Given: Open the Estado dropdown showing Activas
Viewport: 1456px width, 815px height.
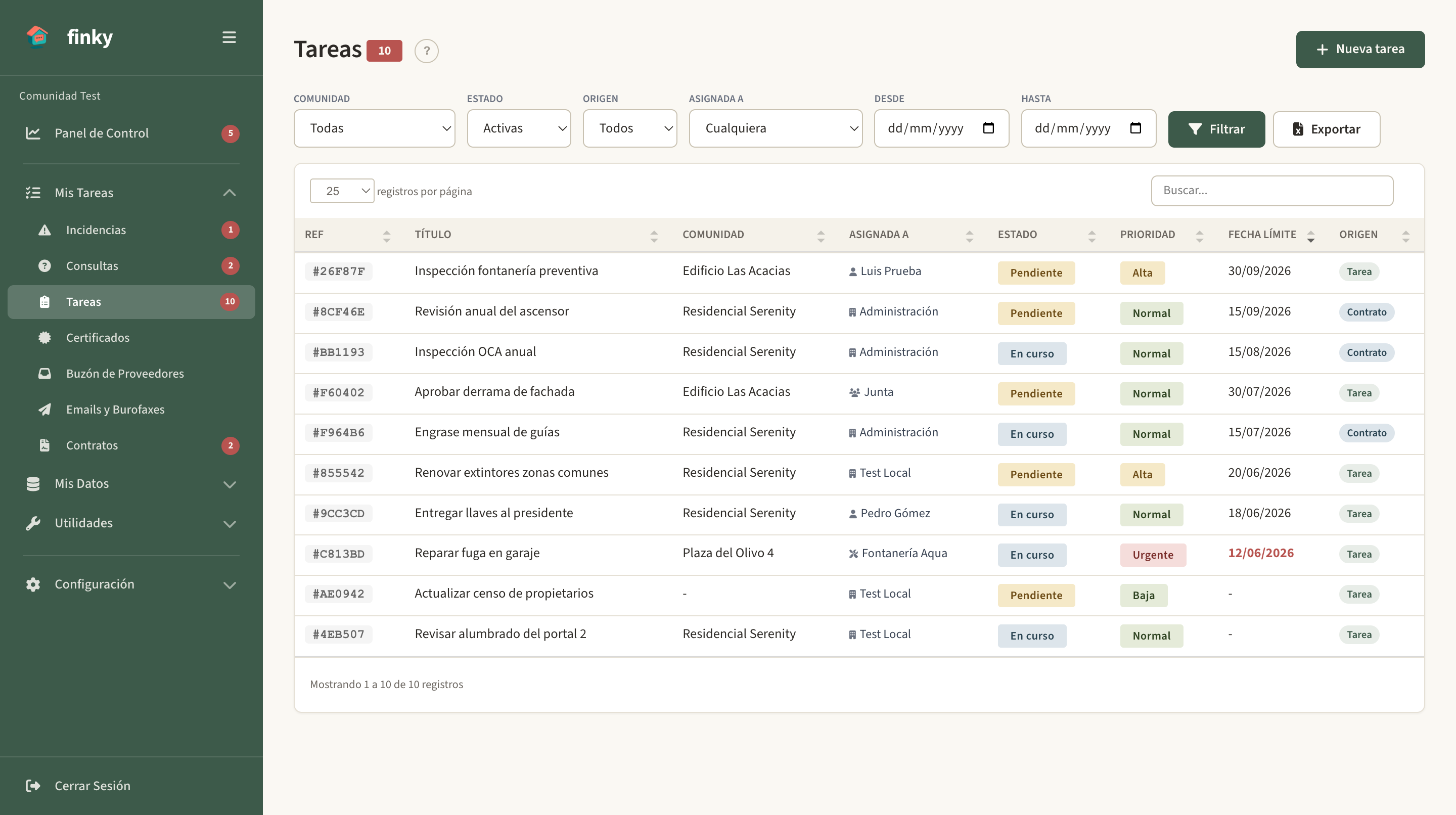Looking at the screenshot, I should (519, 128).
